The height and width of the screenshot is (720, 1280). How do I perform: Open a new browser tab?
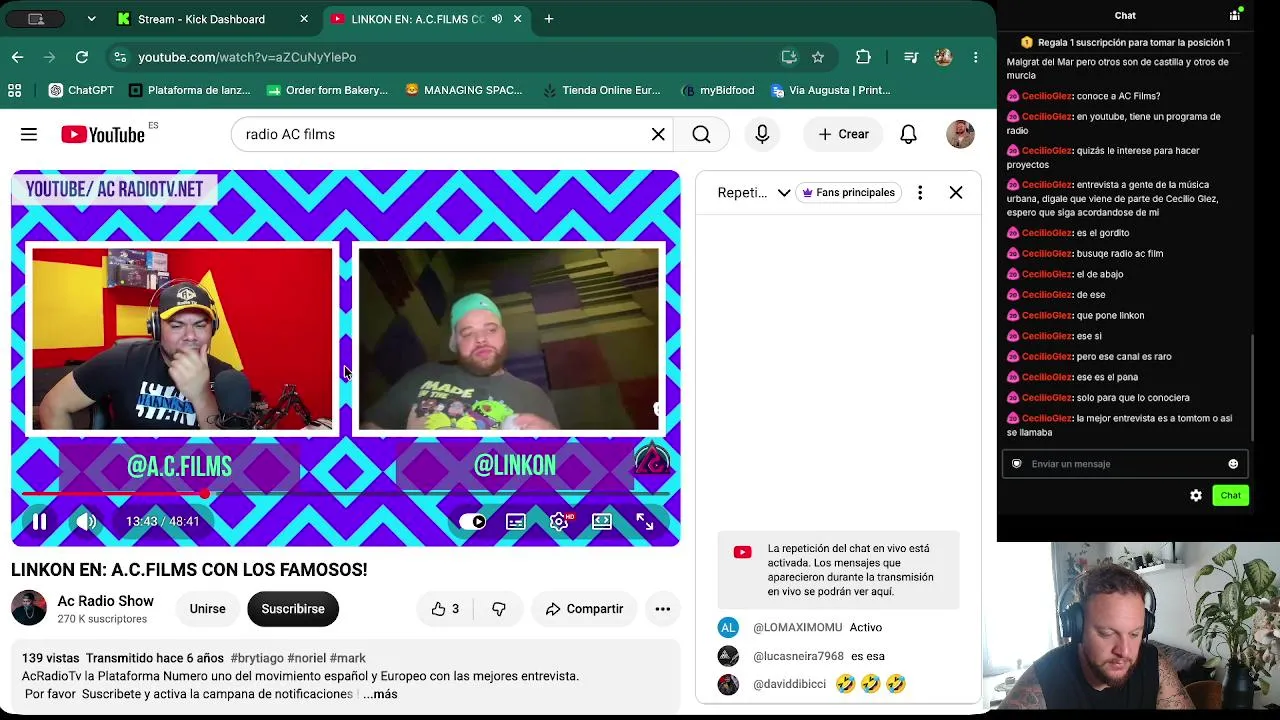[549, 19]
